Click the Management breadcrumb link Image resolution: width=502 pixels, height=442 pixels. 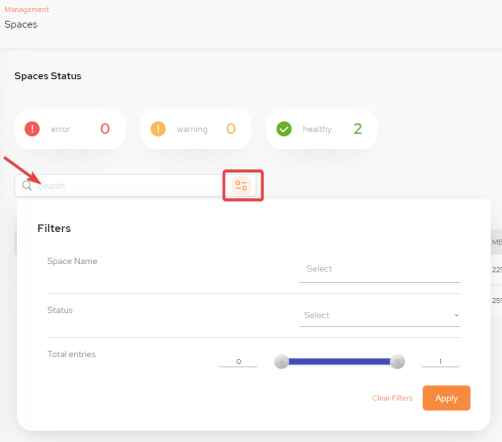[27, 10]
